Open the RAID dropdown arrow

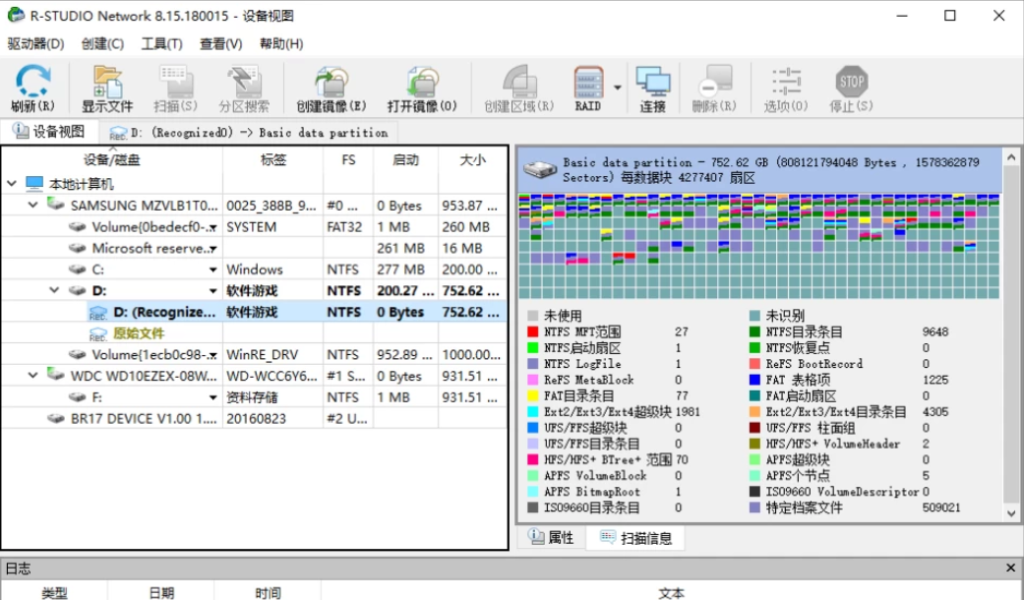tap(617, 87)
